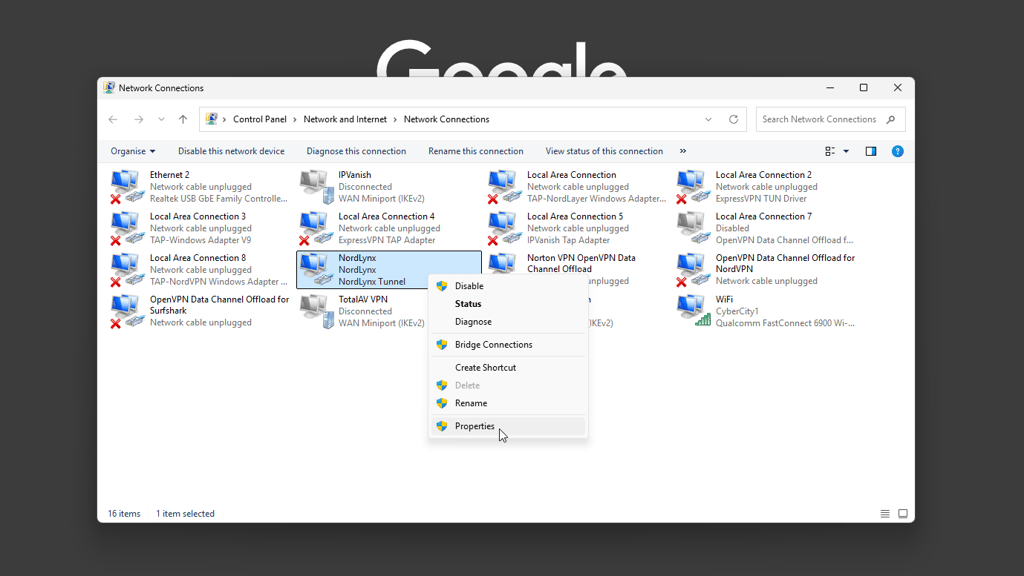Select the Local Area Connection 2 icon
Viewport: 1024px width, 576px height.
(694, 186)
